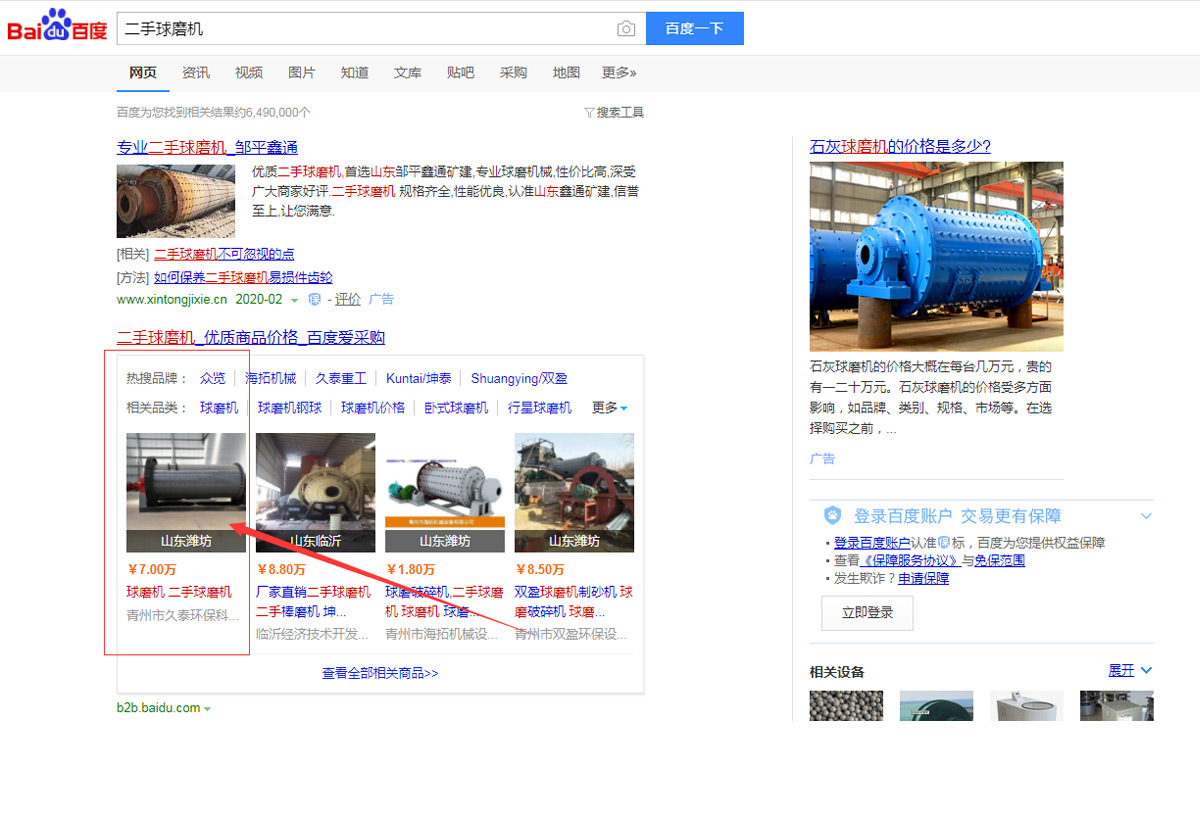
Task: Open the 《保障服务协议》 link
Action: (x=910, y=561)
